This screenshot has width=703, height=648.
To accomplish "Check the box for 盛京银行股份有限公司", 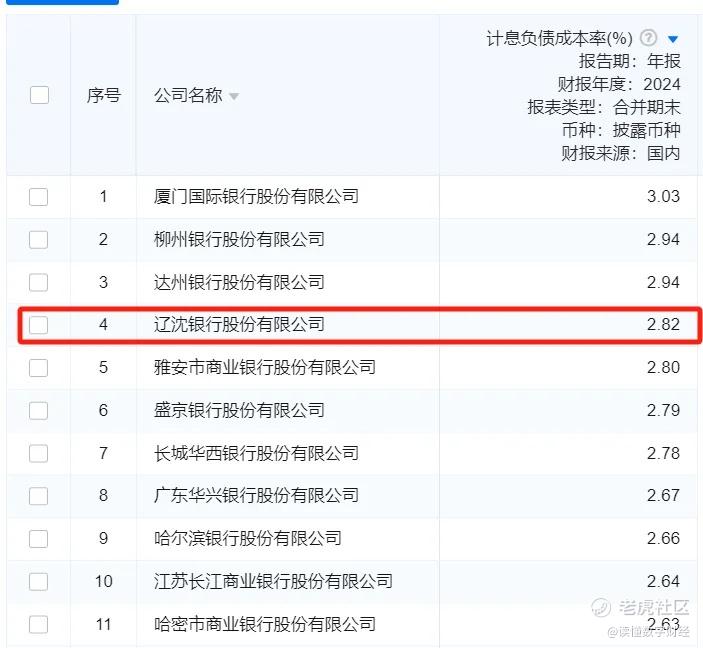I will pos(39,410).
